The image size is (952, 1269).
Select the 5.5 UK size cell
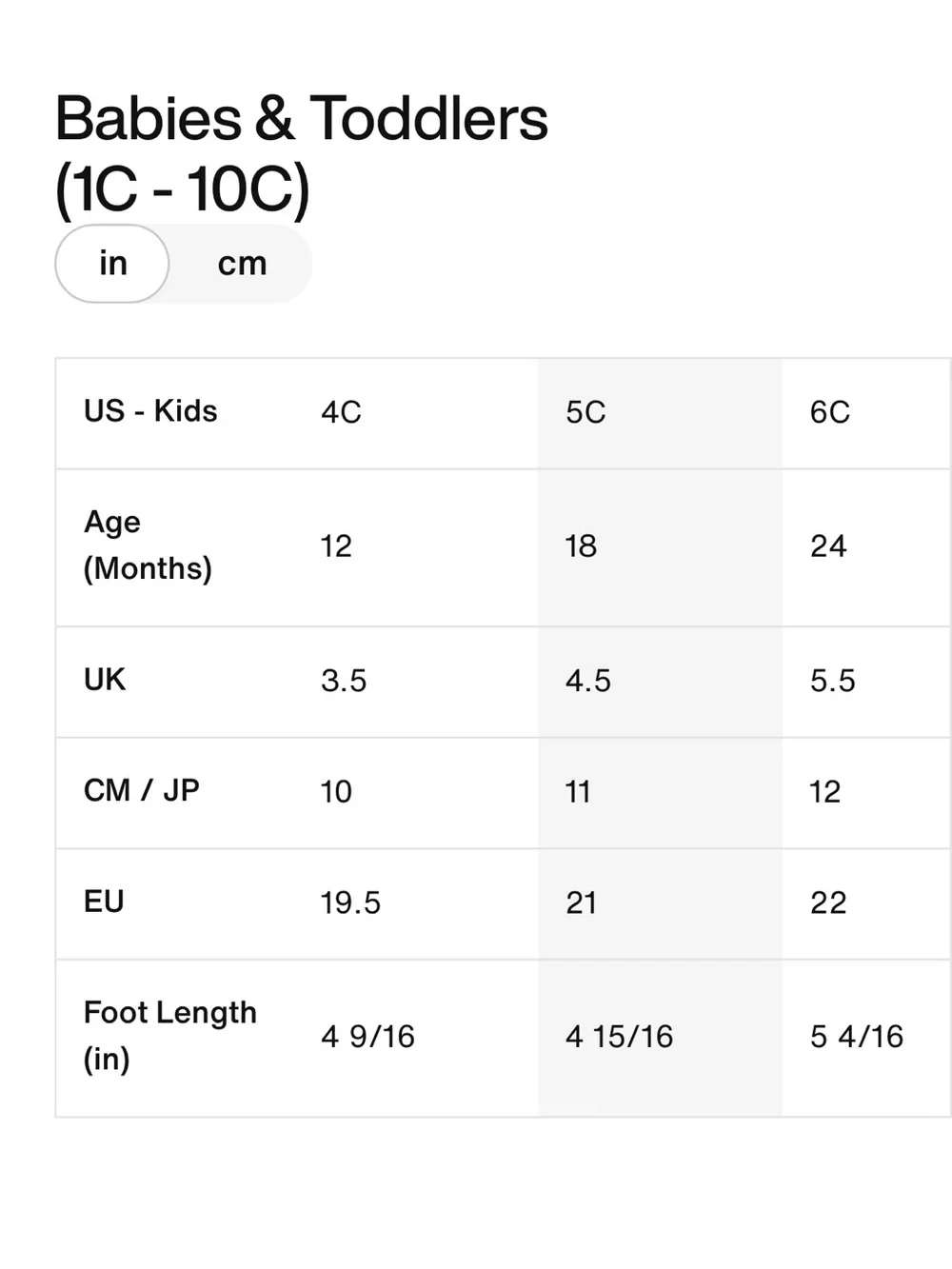pyautogui.click(x=832, y=681)
